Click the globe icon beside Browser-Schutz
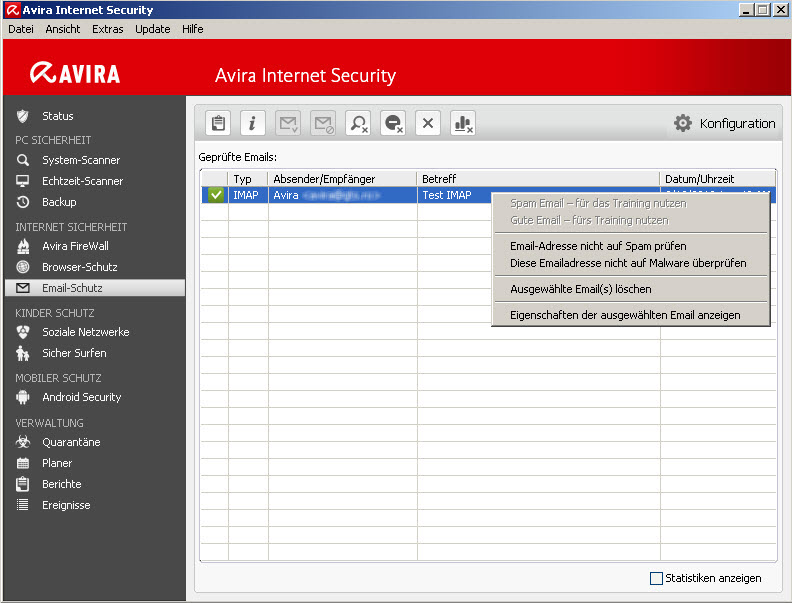The width and height of the screenshot is (792, 603). 23,267
